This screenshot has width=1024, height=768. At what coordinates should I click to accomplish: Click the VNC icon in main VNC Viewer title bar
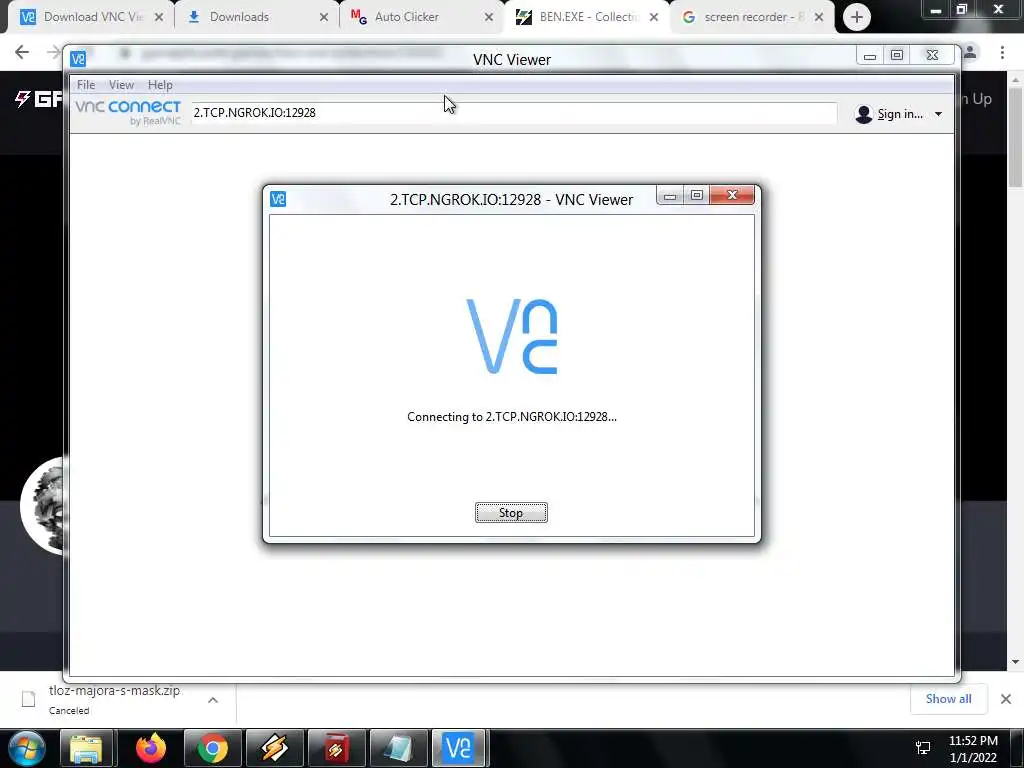coord(78,59)
